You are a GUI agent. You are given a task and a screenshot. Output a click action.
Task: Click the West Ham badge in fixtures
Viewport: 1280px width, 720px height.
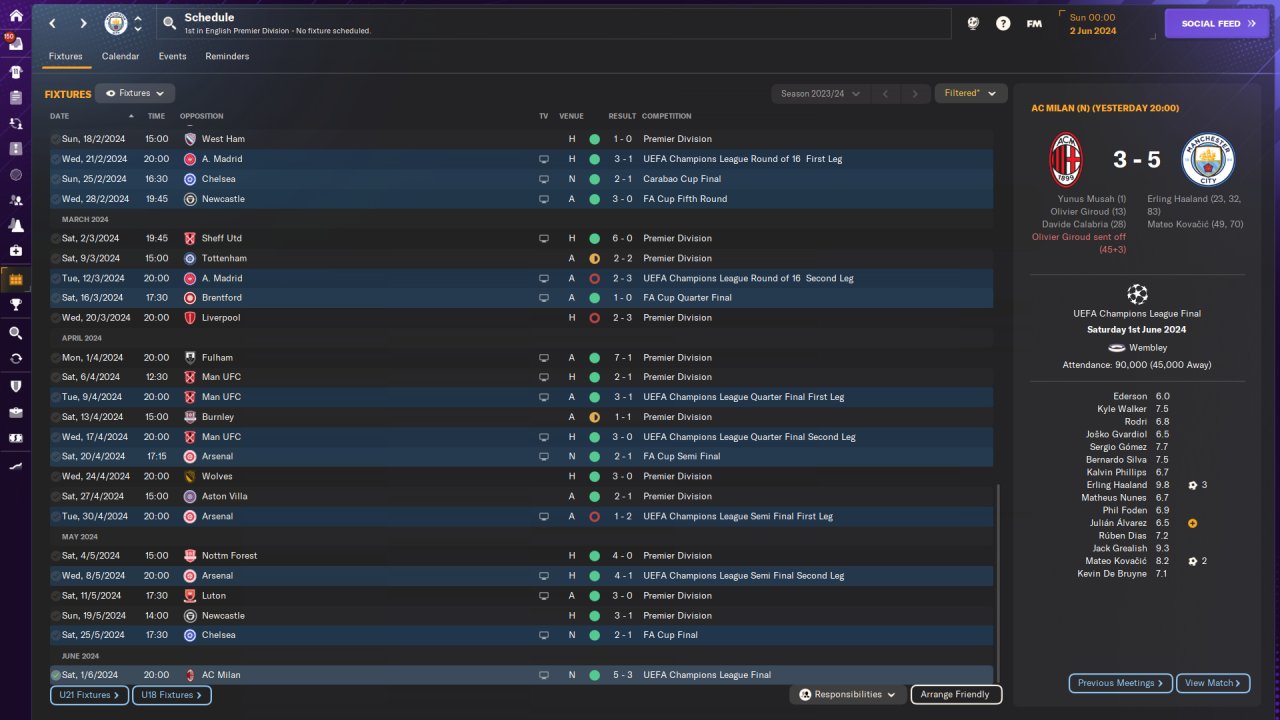click(190, 139)
